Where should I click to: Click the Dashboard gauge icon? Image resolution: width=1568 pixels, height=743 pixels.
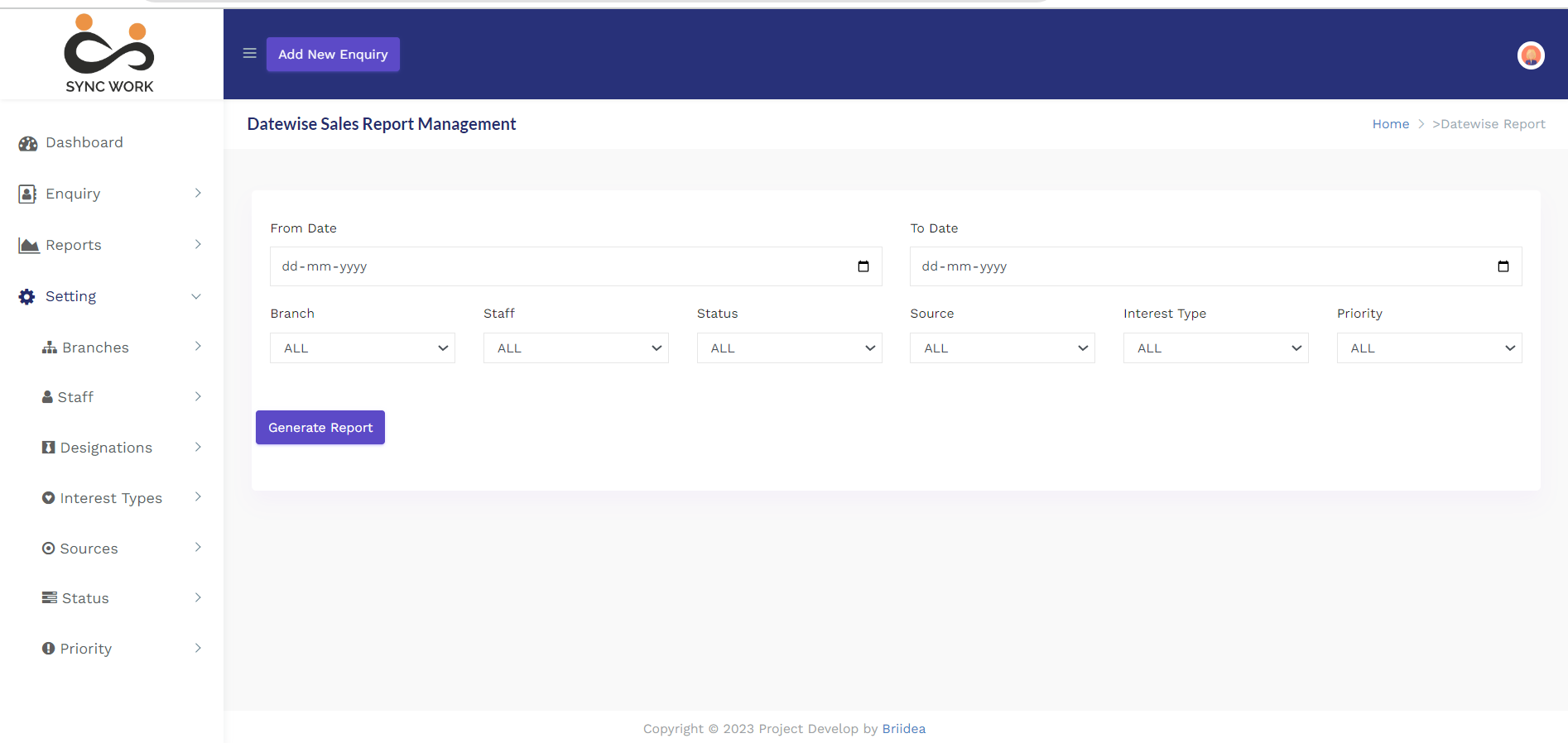tap(28, 143)
